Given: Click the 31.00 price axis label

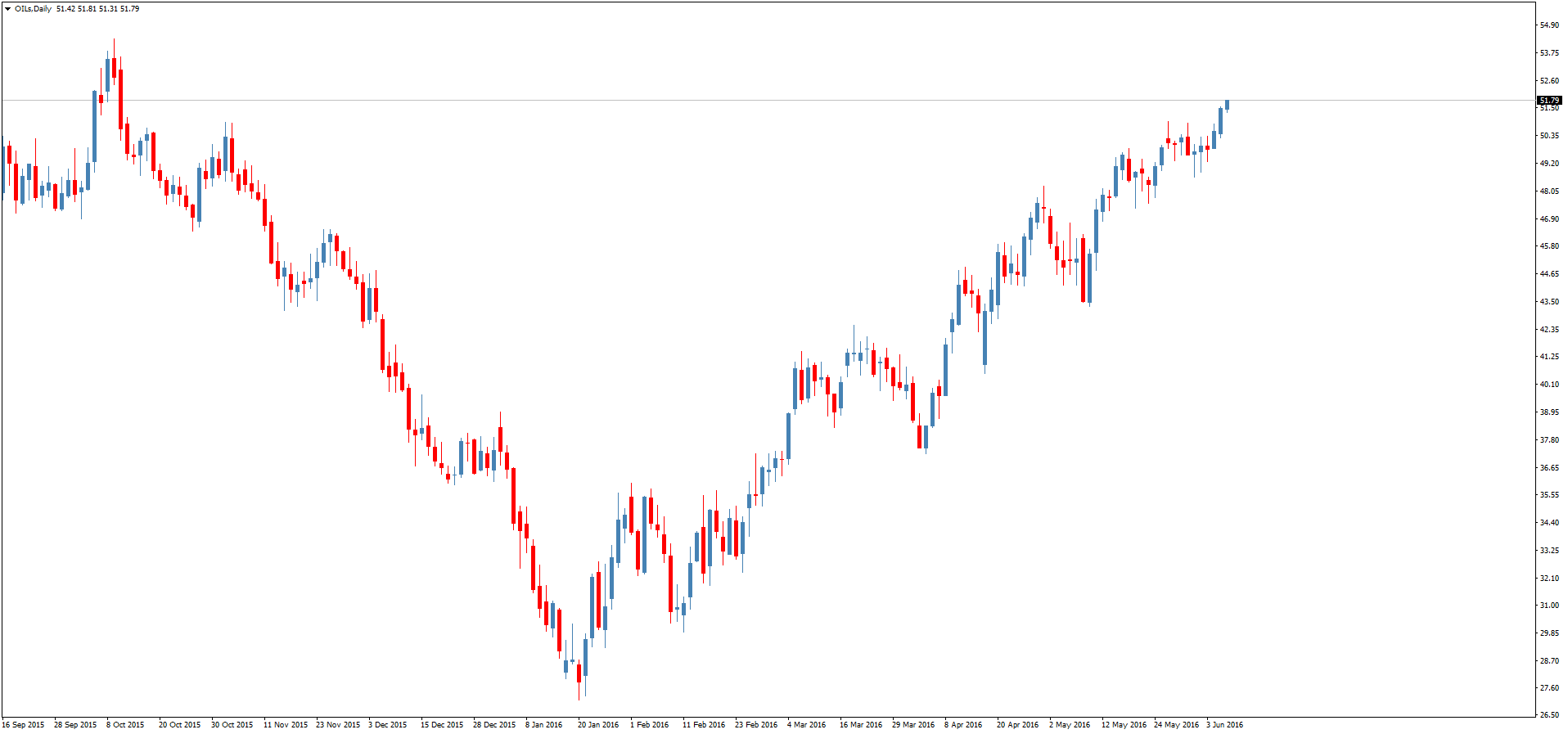Looking at the screenshot, I should coord(1548,606).
